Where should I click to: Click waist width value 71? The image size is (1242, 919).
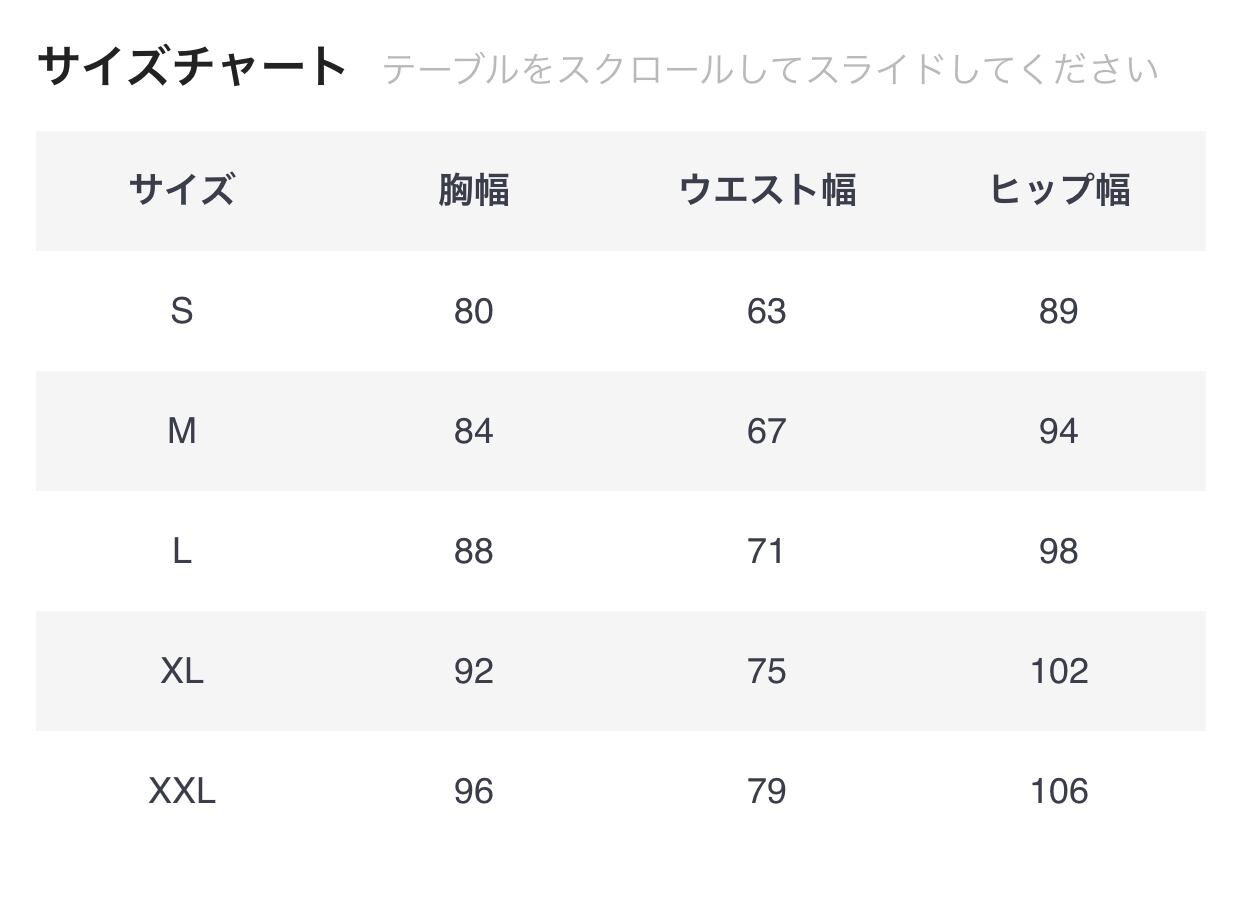[766, 551]
